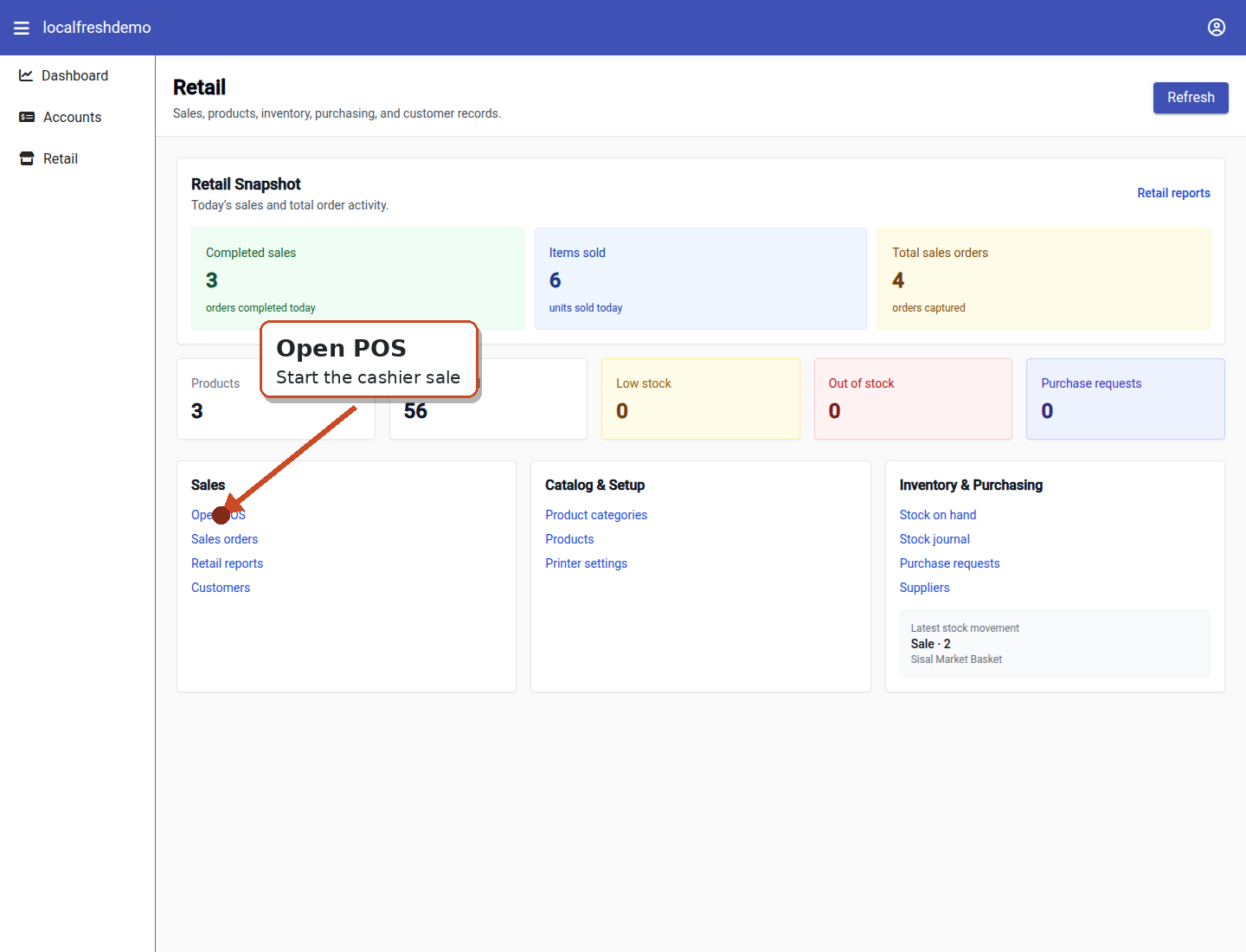Open Purchase requests link under Inventory
1246x952 pixels.
(x=949, y=563)
